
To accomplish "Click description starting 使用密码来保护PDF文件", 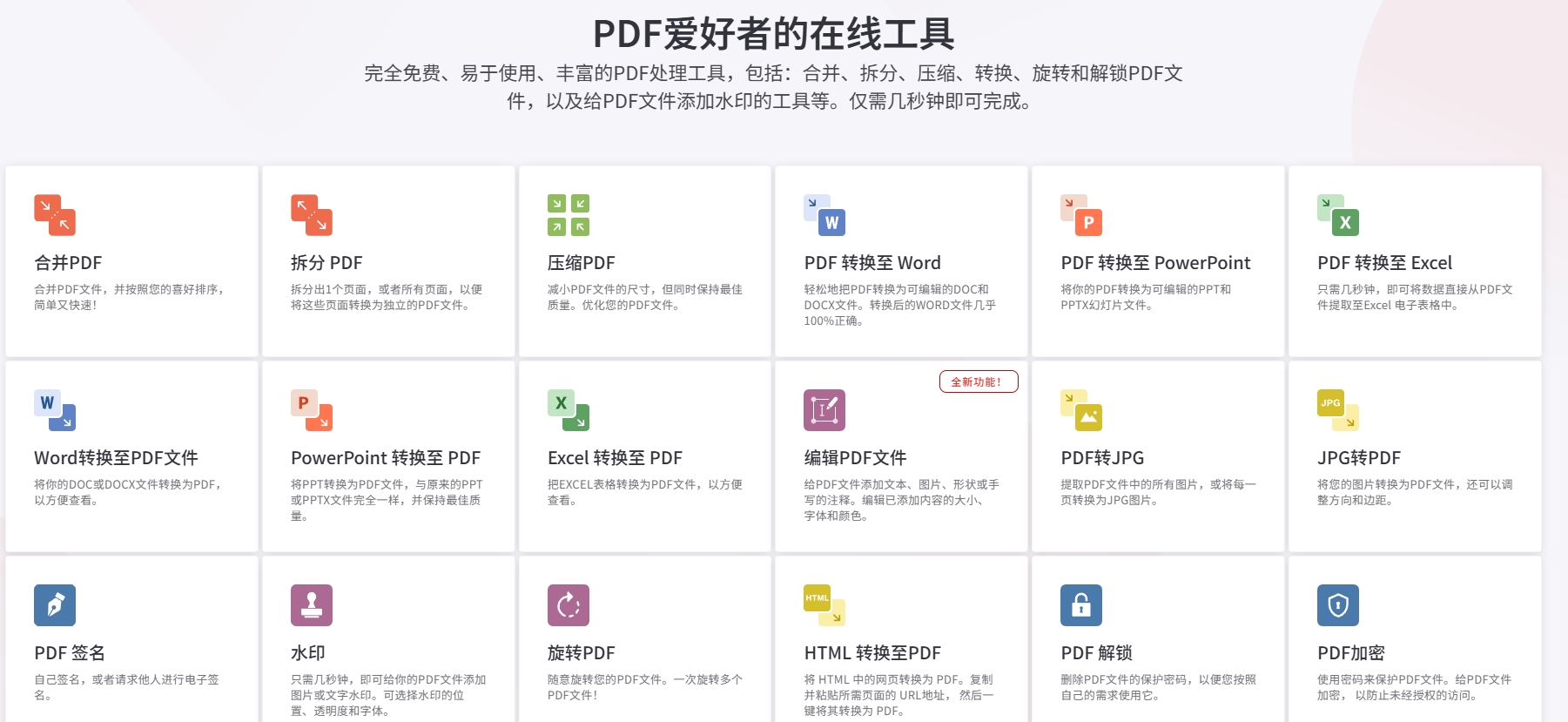I will [1414, 687].
